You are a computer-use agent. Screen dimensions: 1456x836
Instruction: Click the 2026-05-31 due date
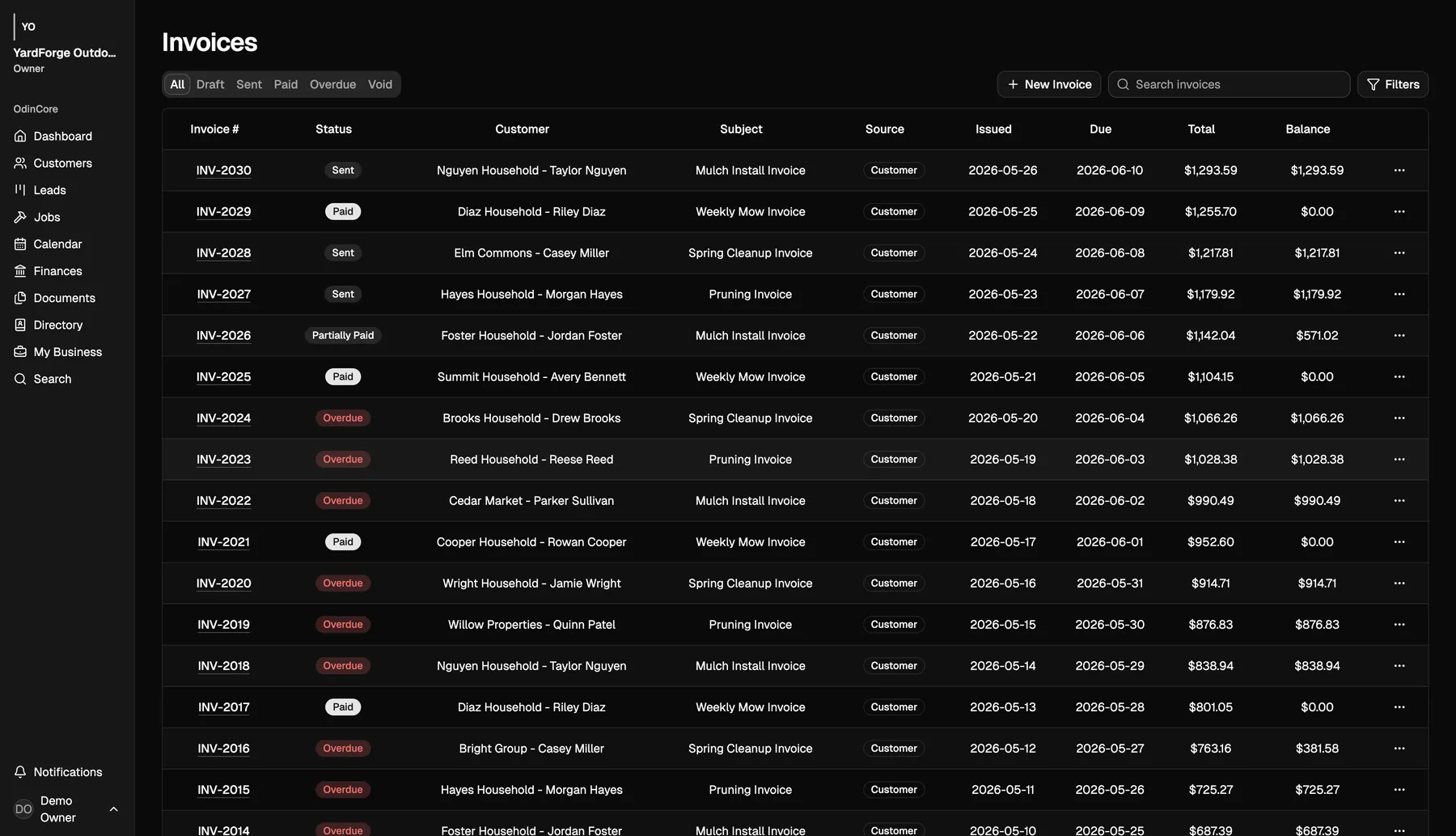coord(1110,583)
